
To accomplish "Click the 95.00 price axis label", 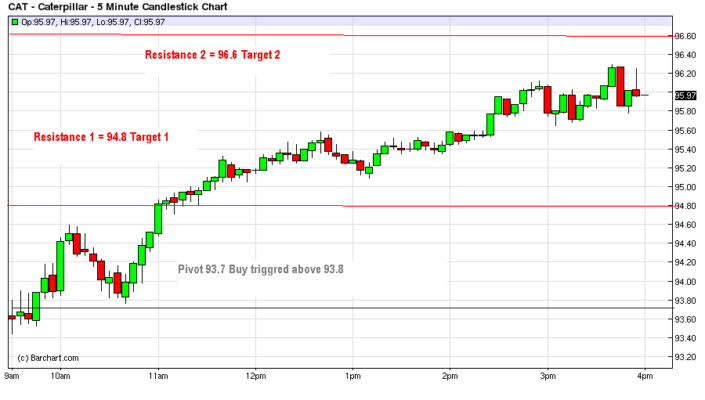I will pos(685,187).
